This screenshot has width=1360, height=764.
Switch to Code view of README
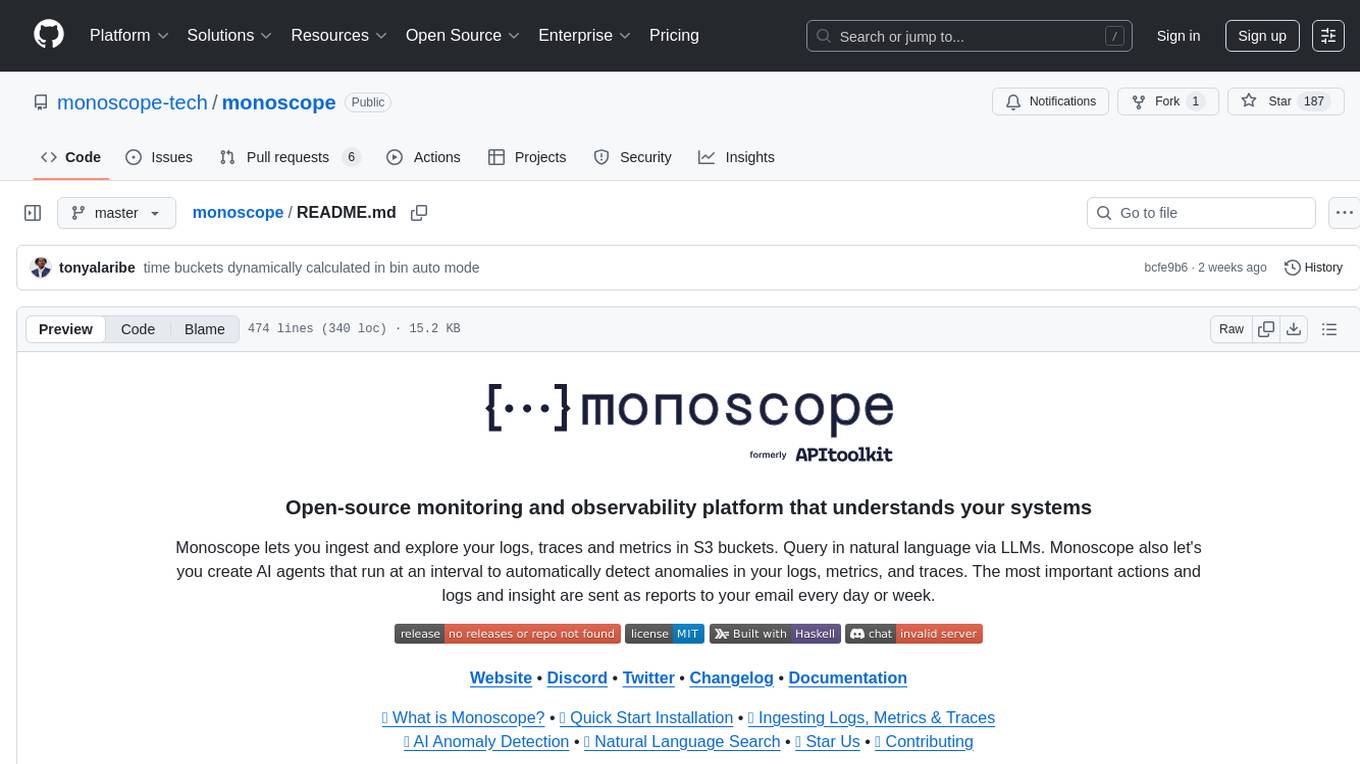(x=138, y=329)
